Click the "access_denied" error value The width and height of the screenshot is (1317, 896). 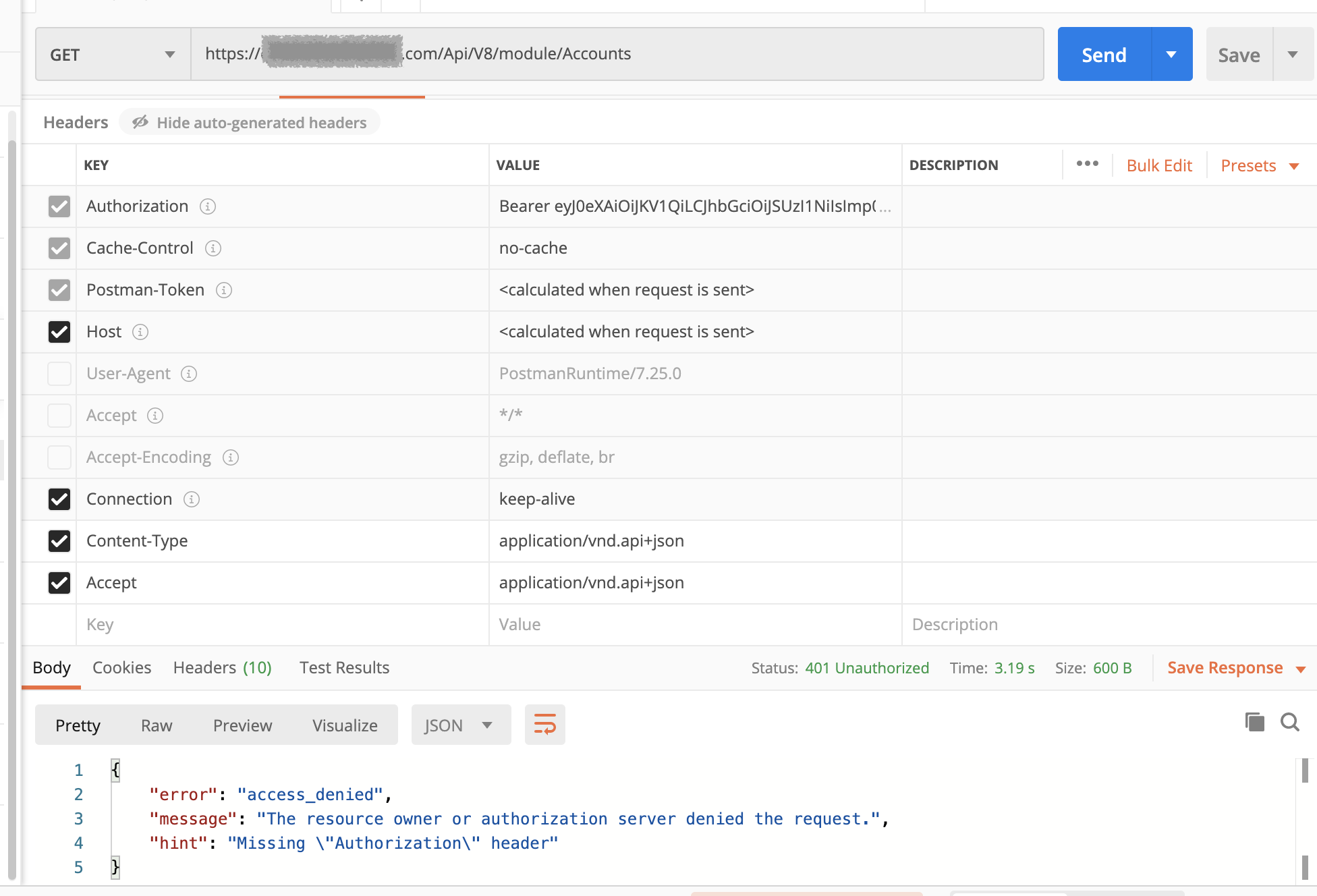pyautogui.click(x=310, y=795)
